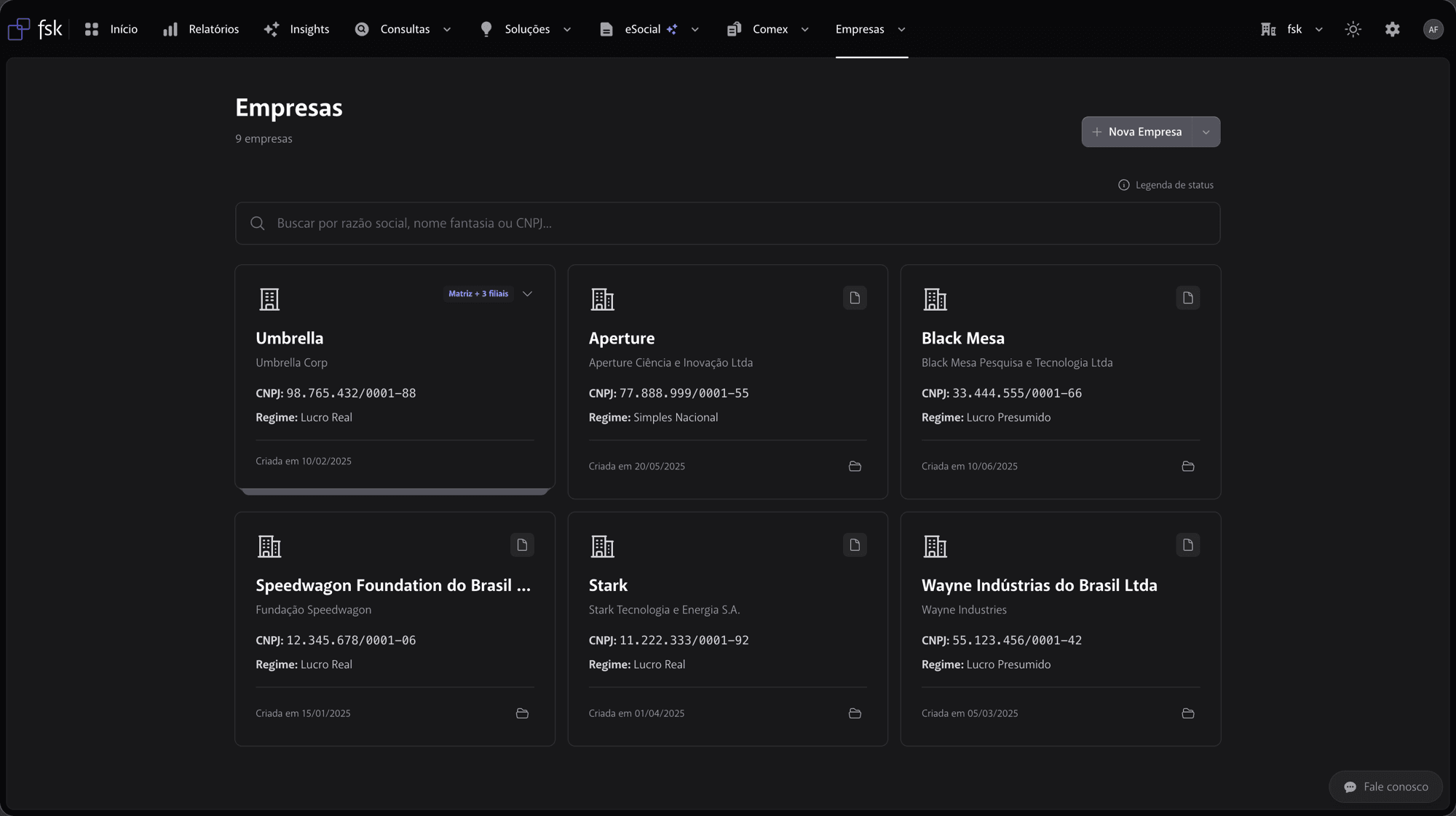1456x816 pixels.
Task: Click the plus icon in Nova Empresa
Action: (x=1097, y=132)
